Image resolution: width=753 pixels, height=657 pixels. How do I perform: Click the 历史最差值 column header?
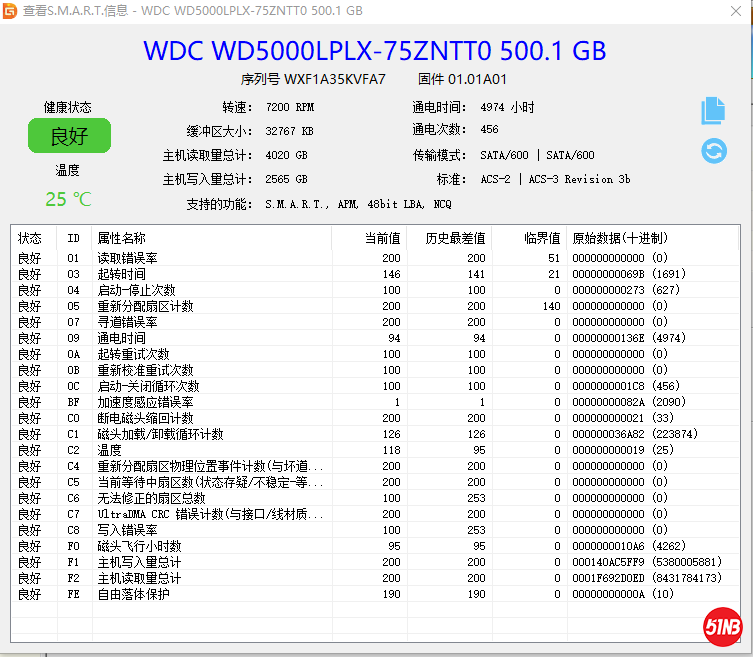tap(455, 238)
